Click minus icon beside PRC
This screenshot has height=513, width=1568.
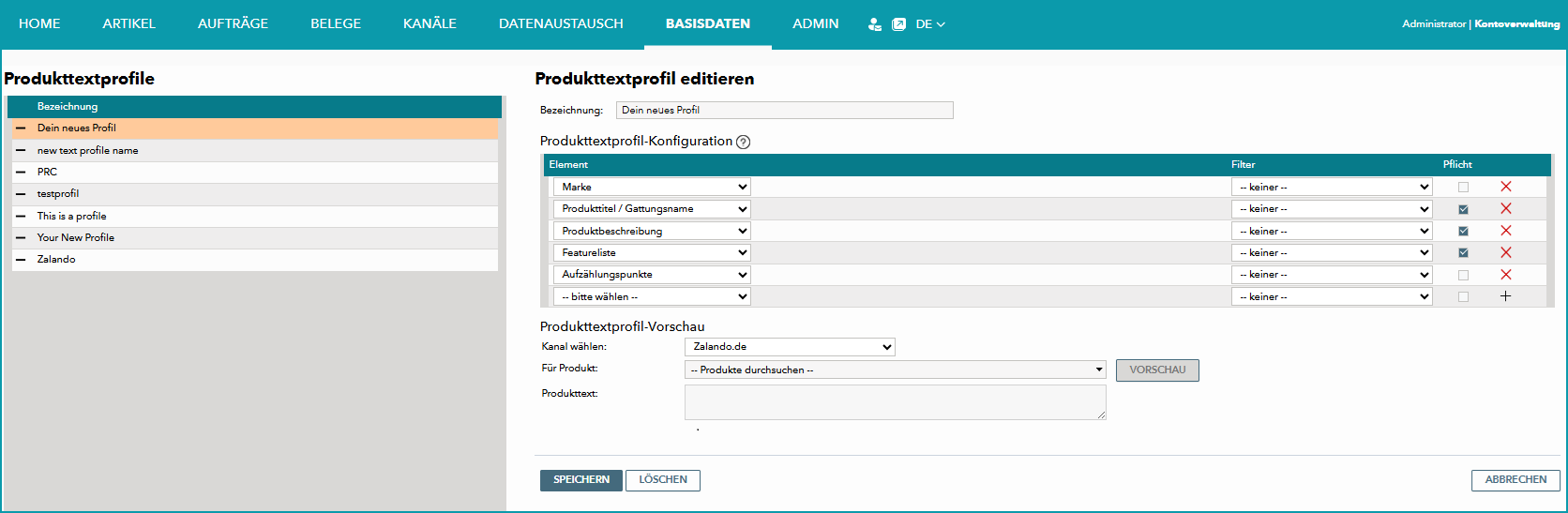21,172
